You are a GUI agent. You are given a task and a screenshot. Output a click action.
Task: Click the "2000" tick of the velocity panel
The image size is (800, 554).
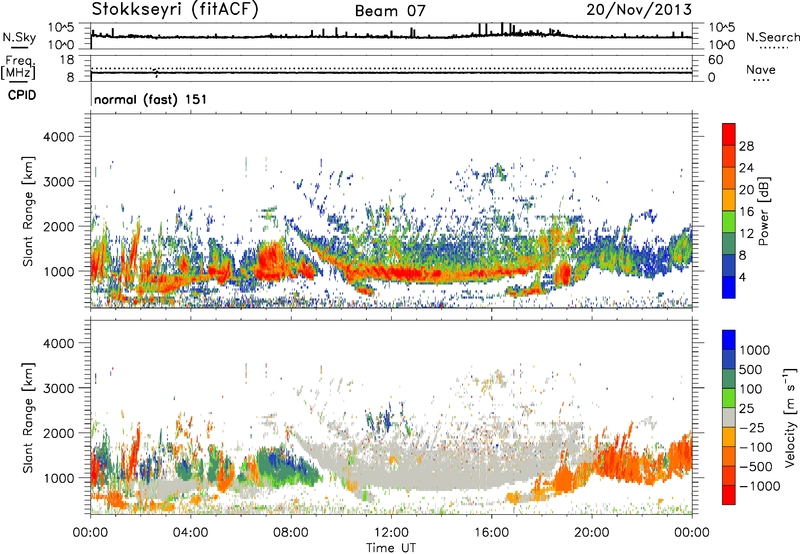click(x=58, y=433)
